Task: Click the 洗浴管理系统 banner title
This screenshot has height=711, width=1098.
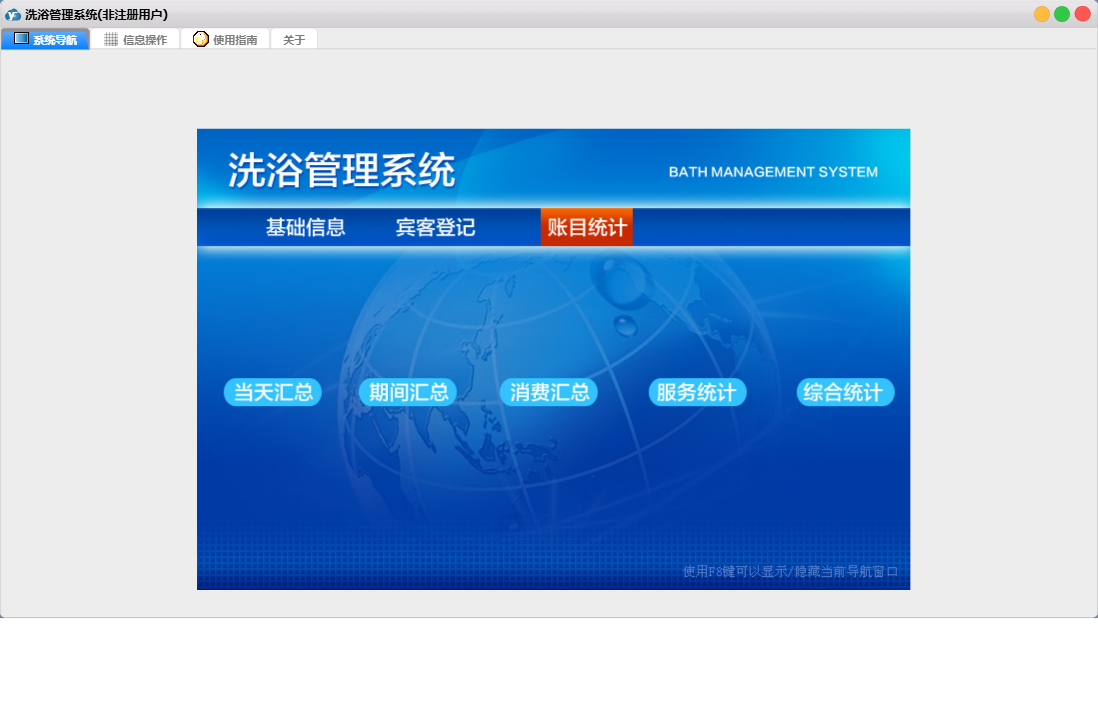Action: 342,170
